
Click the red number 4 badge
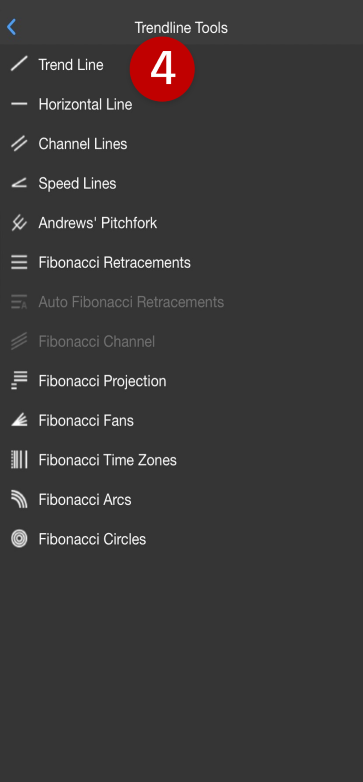(162, 69)
